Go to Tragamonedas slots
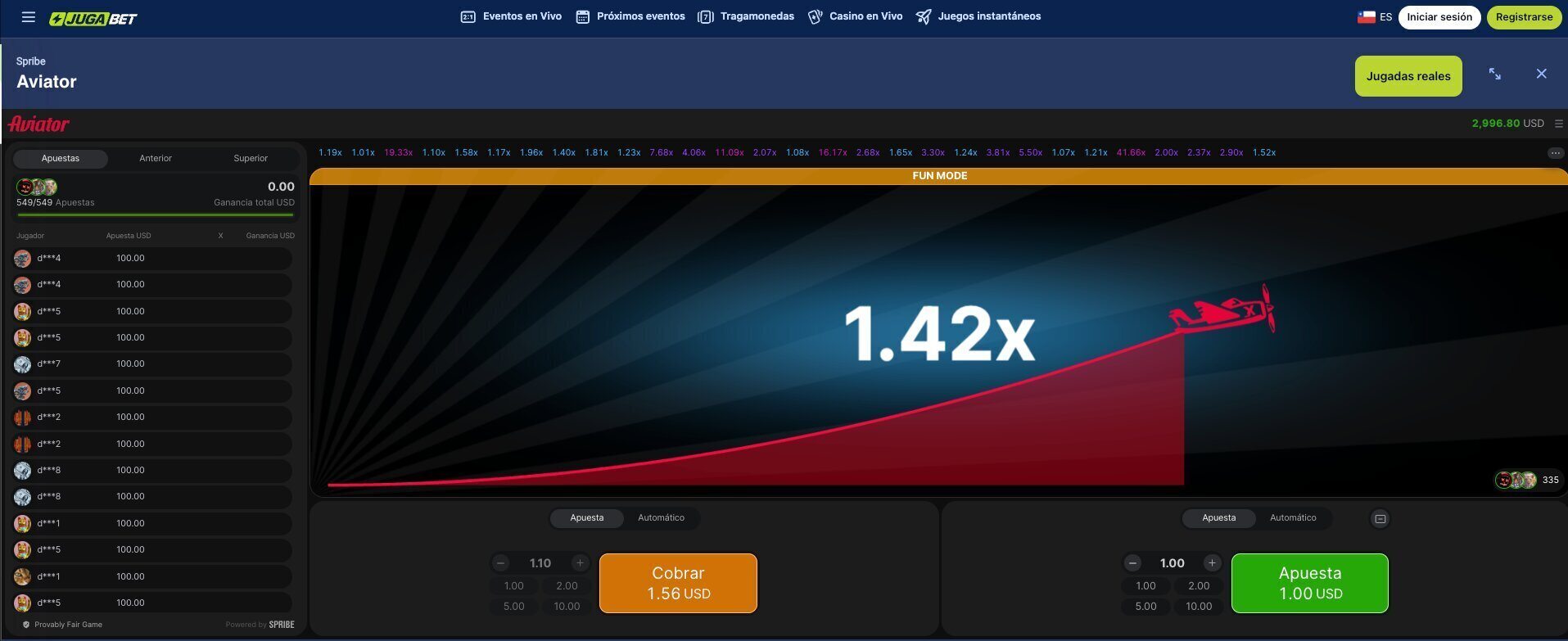1568x641 pixels. (x=746, y=16)
